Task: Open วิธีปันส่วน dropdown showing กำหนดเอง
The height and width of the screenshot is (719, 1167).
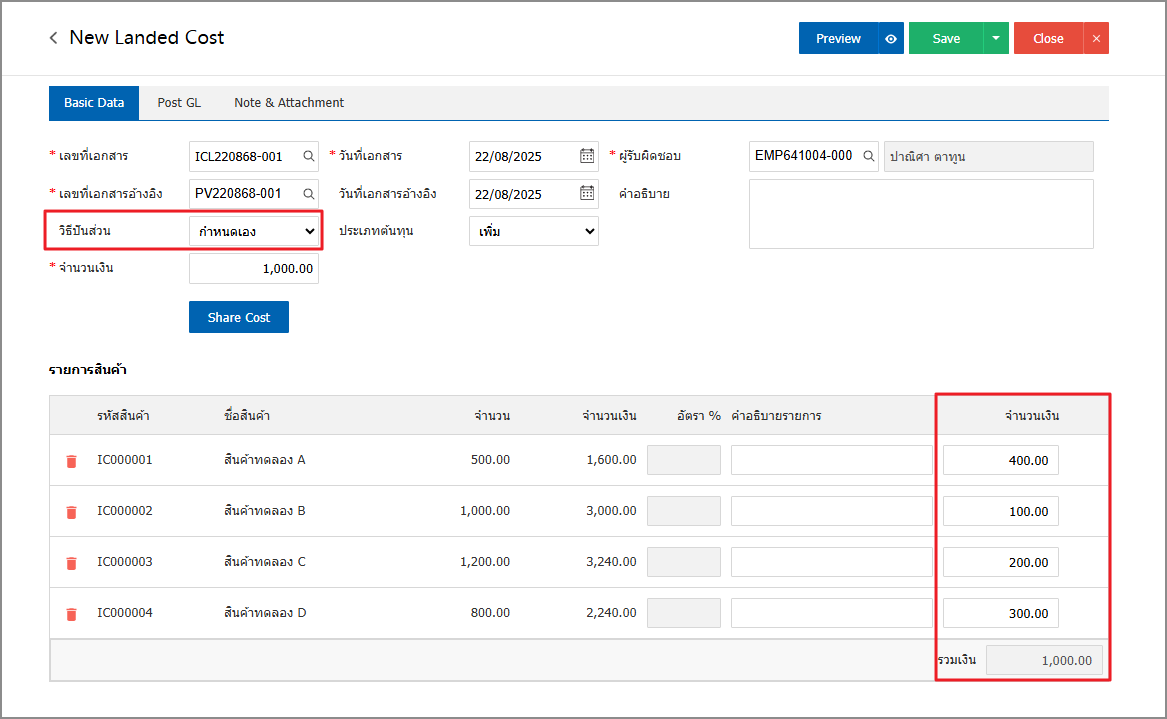Action: pyautogui.click(x=255, y=231)
